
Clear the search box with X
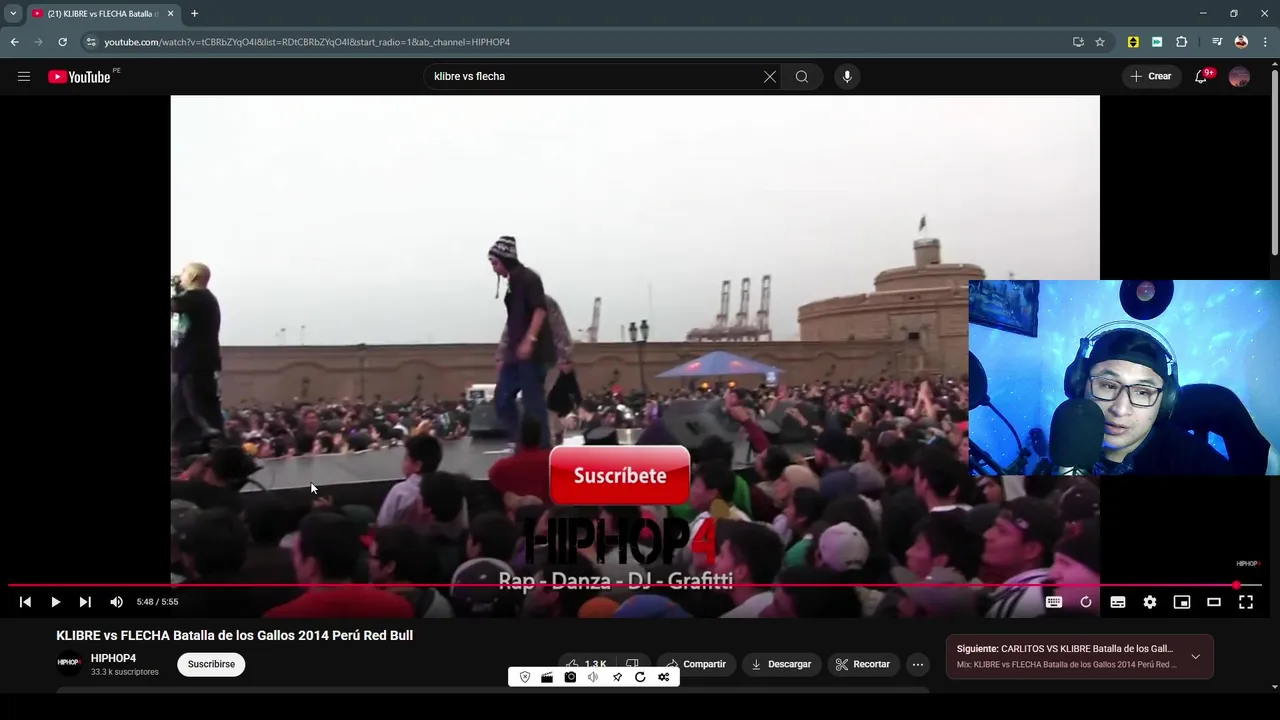(770, 77)
